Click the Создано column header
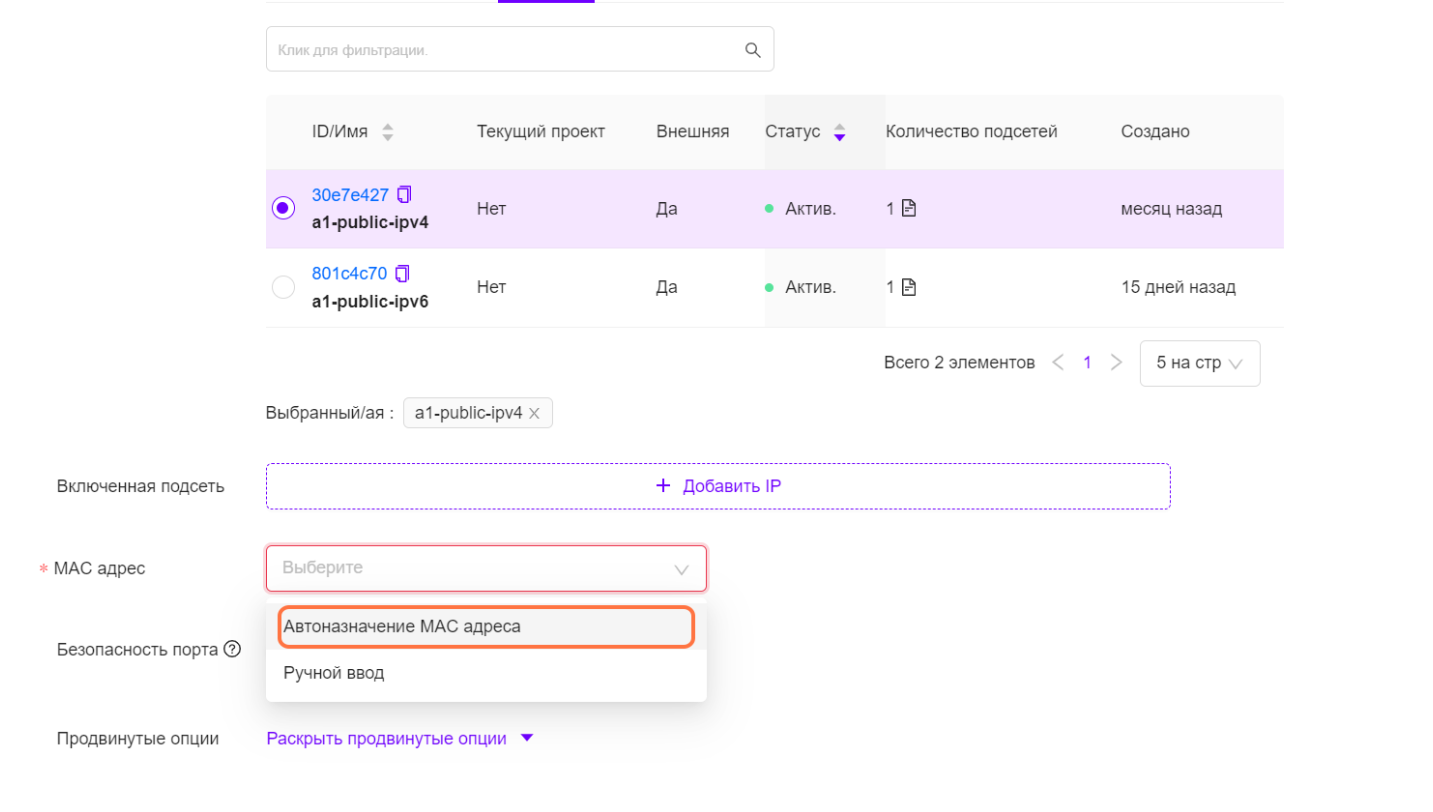The height and width of the screenshot is (812, 1433). pos(1155,132)
